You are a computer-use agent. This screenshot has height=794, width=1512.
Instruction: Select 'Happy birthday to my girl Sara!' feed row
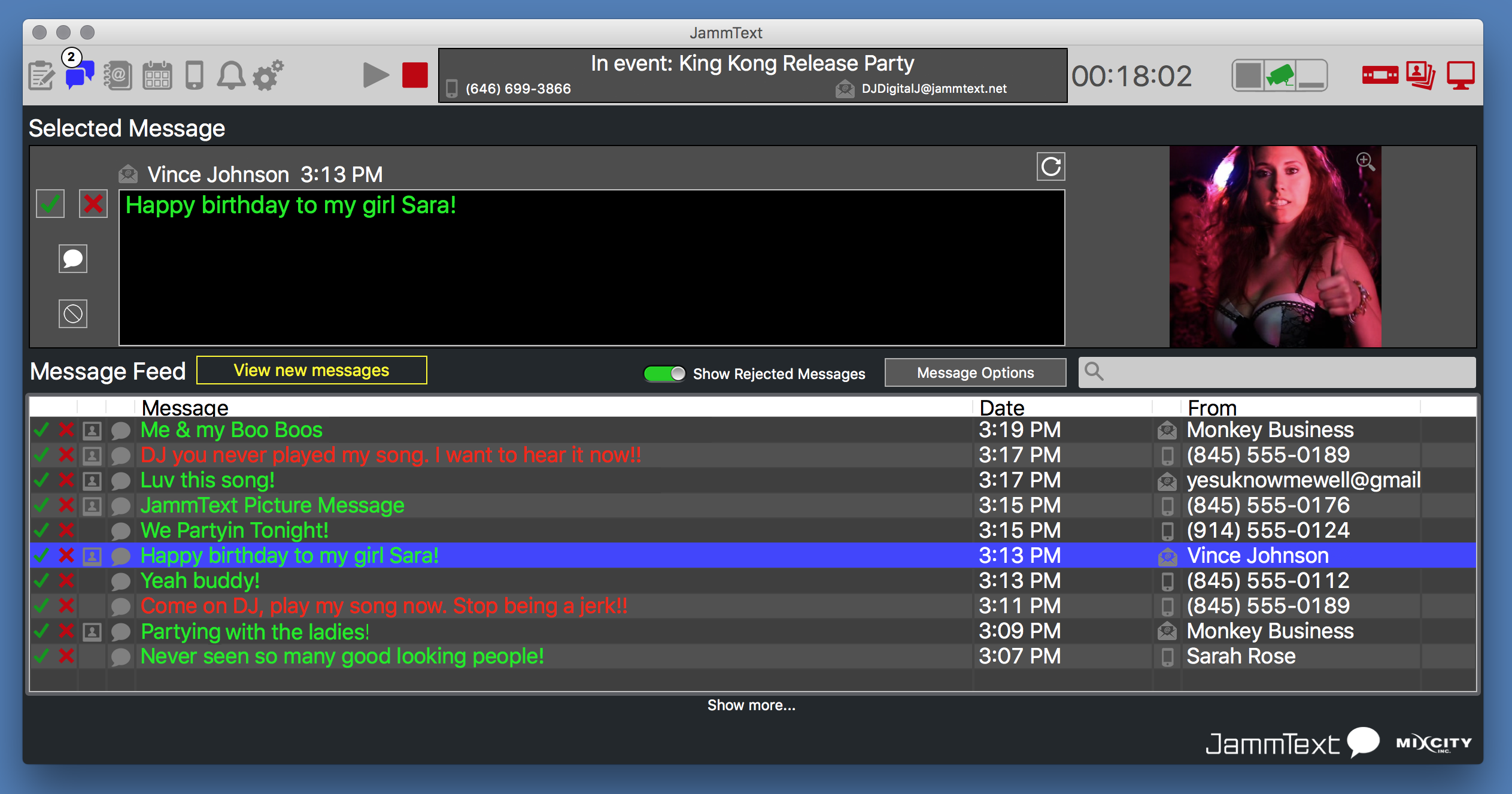(752, 556)
